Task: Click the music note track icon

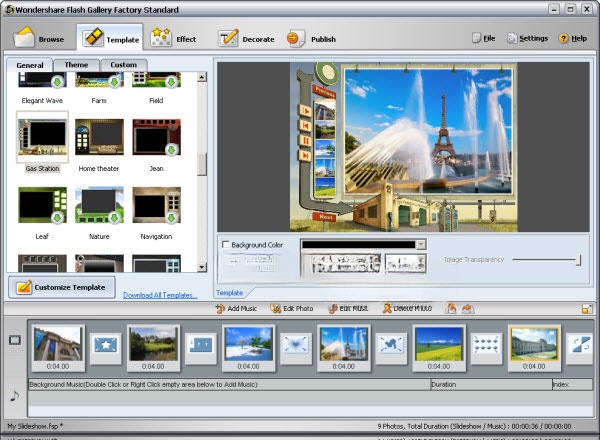Action: point(15,396)
